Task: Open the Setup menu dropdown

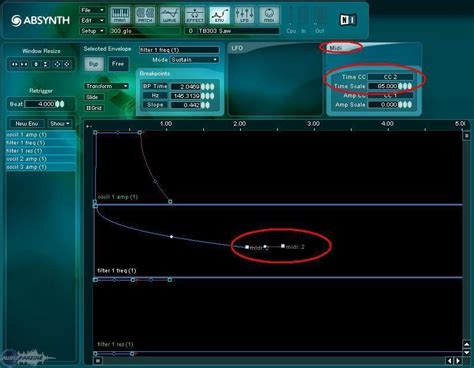Action: 92,31
